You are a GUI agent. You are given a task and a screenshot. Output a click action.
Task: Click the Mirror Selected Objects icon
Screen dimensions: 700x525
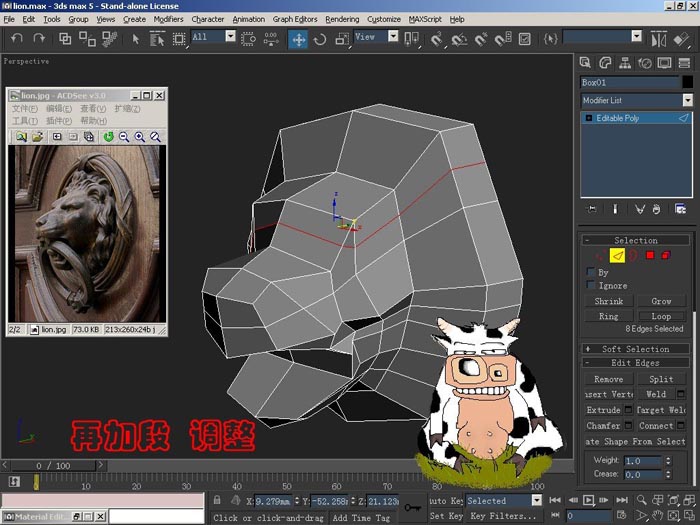coord(658,39)
